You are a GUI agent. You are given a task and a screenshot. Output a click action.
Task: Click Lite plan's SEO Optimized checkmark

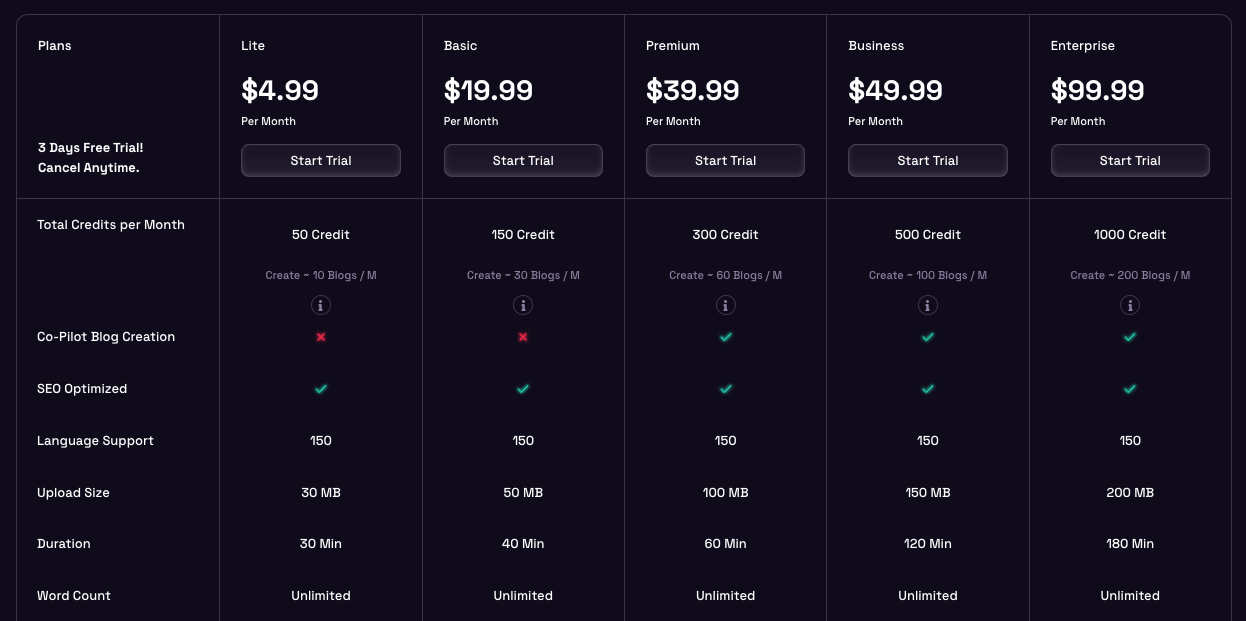pos(321,389)
